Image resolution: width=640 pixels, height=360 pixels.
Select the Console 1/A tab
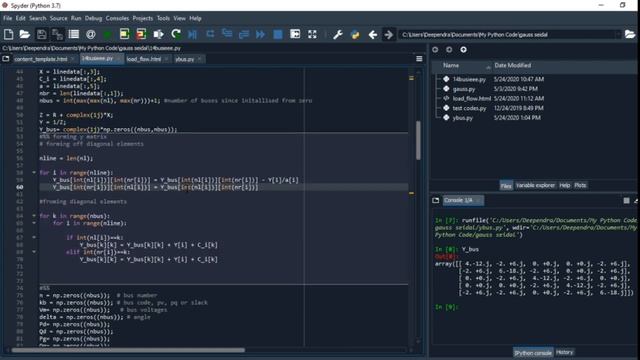(x=458, y=200)
